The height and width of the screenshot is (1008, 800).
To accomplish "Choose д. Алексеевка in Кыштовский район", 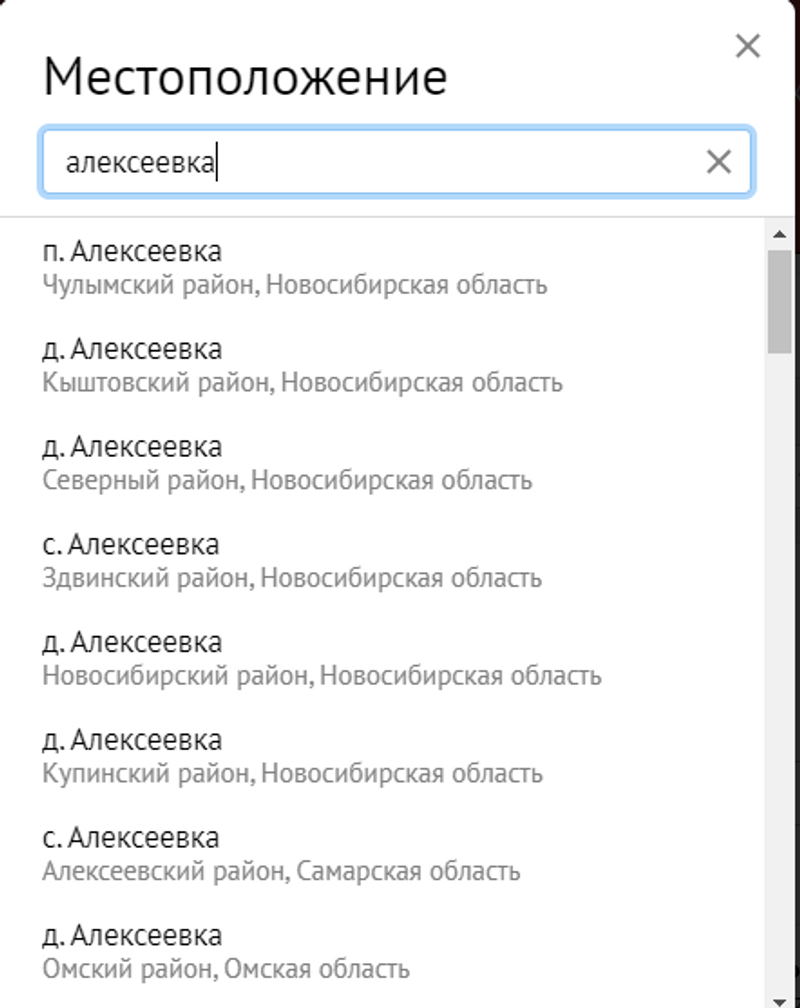I will coord(132,349).
